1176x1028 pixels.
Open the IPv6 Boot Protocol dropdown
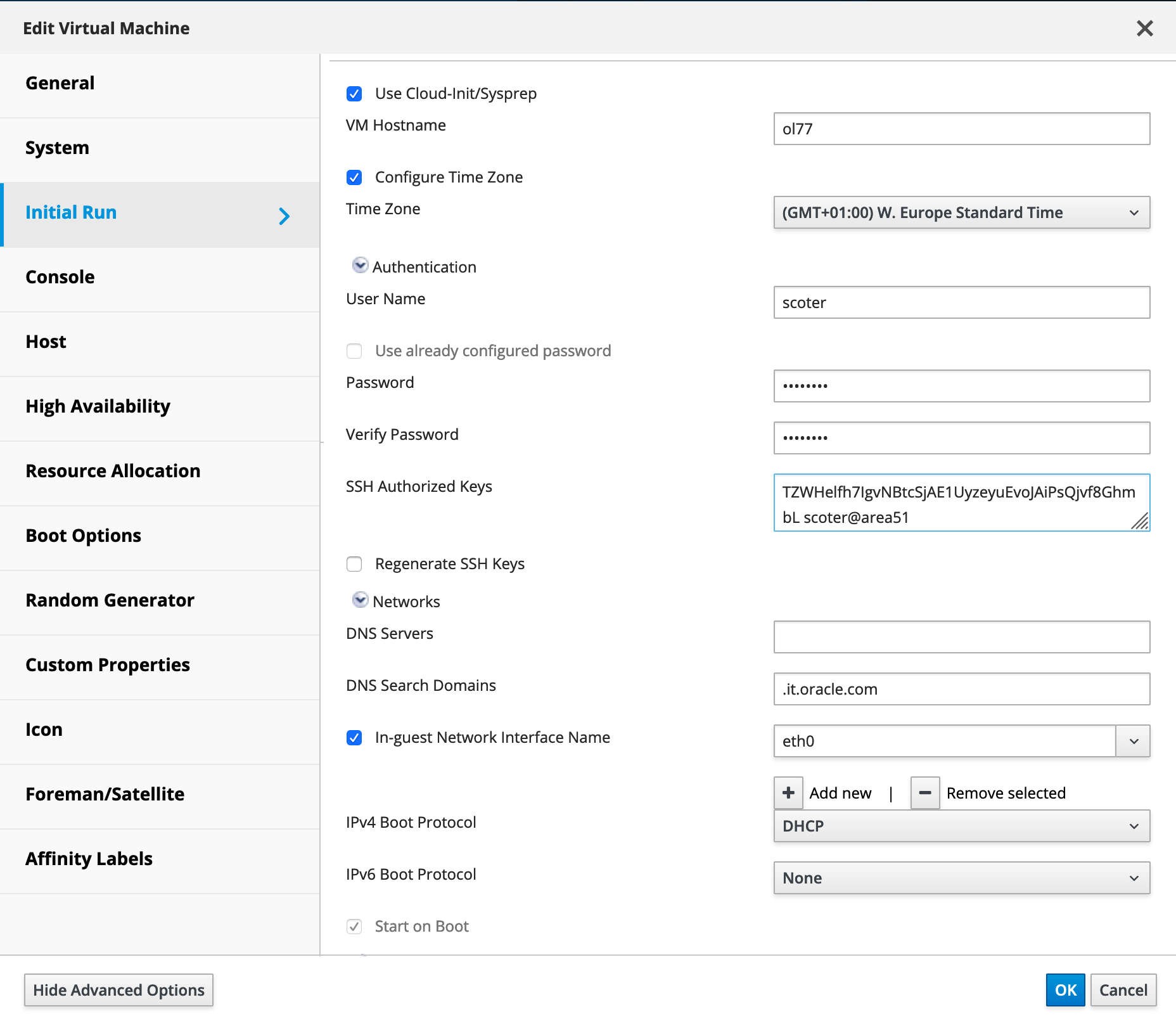click(961, 878)
